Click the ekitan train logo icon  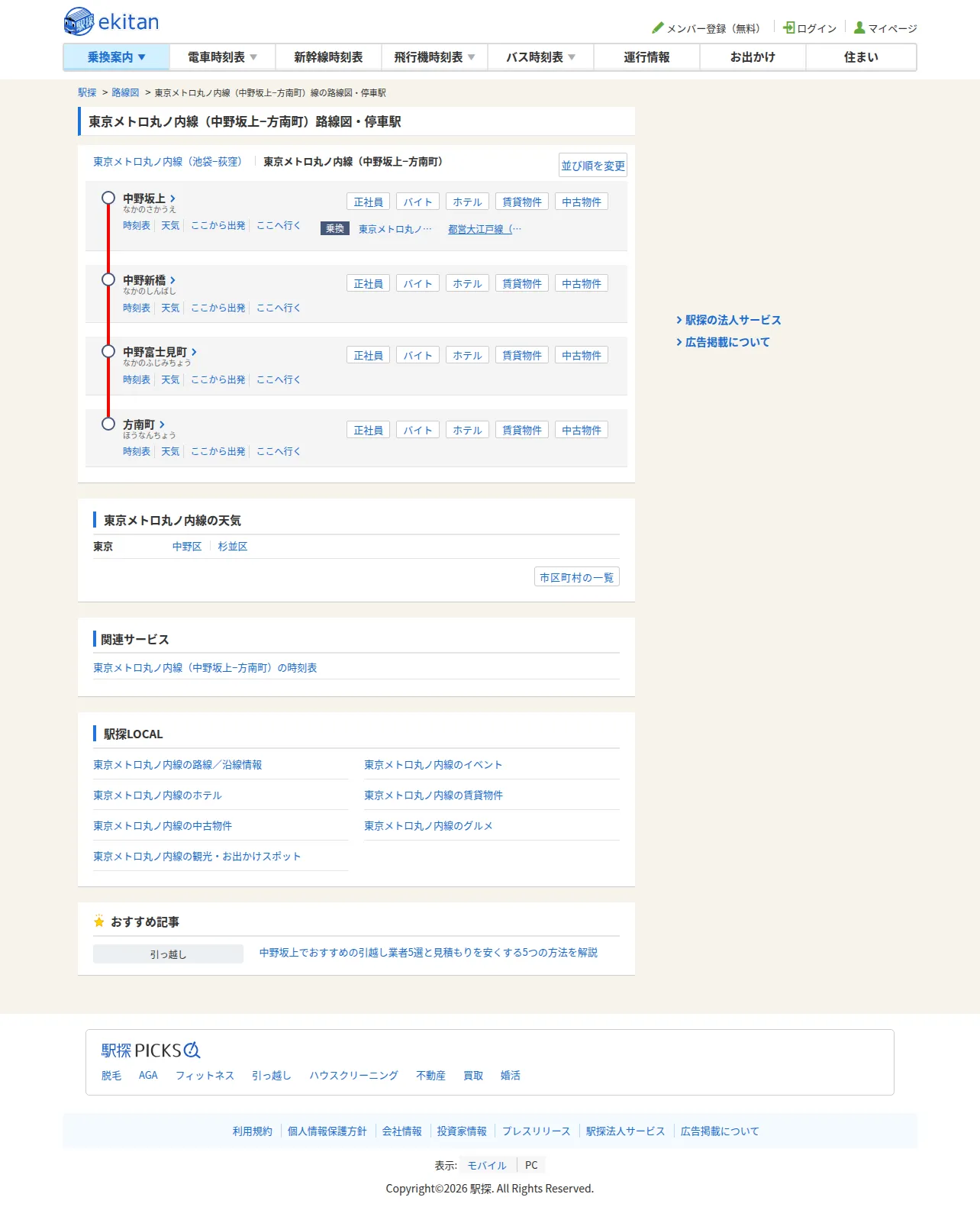[79, 21]
